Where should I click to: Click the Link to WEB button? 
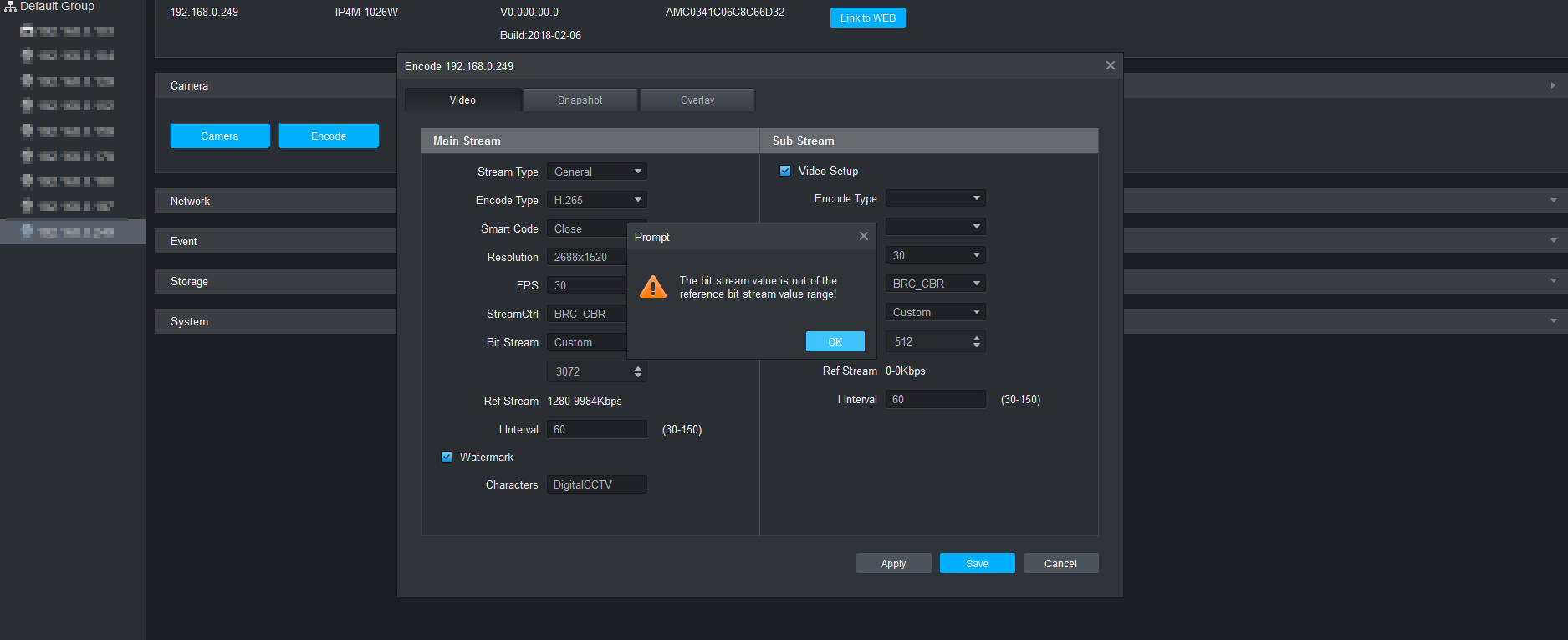click(x=868, y=18)
